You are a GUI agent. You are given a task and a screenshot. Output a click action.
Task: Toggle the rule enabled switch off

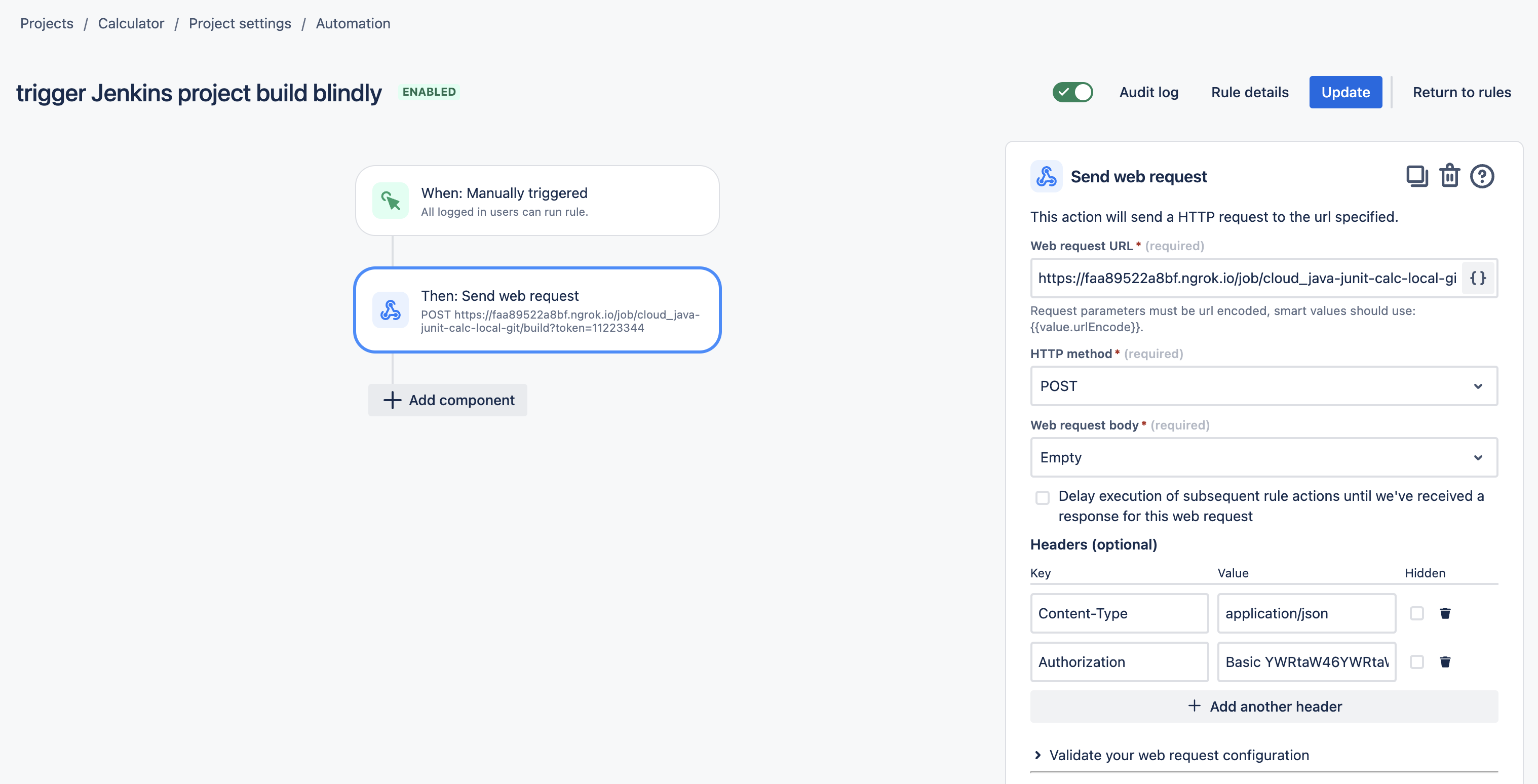coord(1072,92)
